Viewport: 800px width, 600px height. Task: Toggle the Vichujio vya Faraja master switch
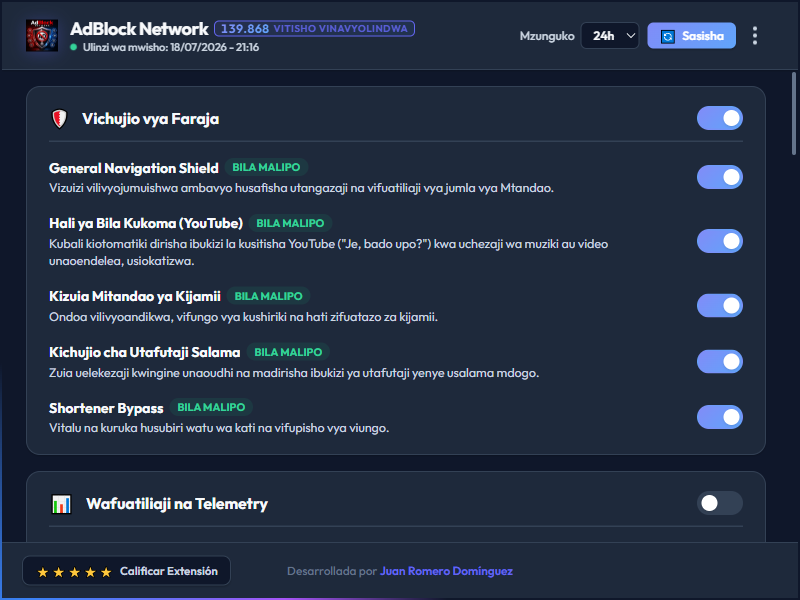pos(719,118)
